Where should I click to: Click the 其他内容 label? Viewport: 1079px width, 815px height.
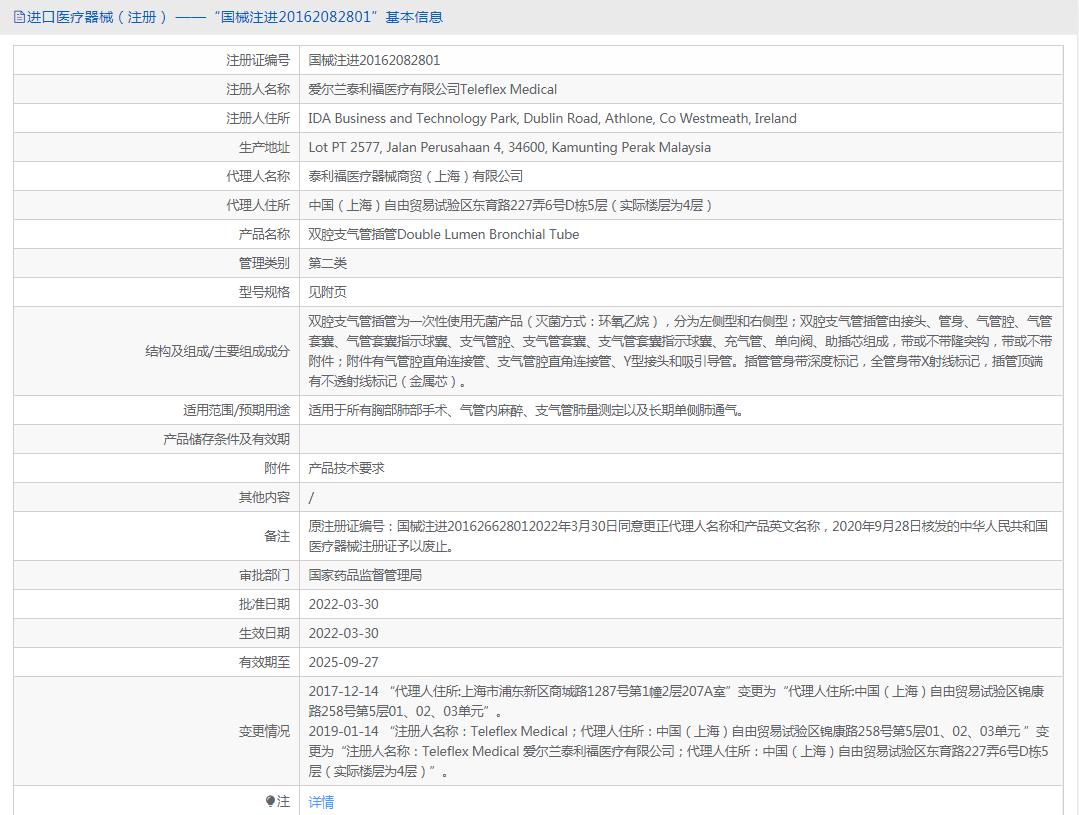coord(264,497)
